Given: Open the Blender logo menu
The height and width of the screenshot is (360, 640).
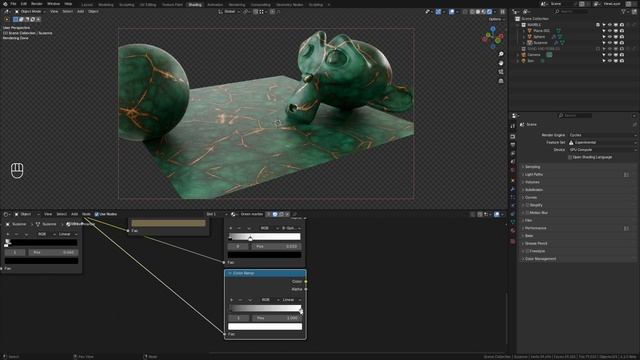Looking at the screenshot, I should click(5, 4).
